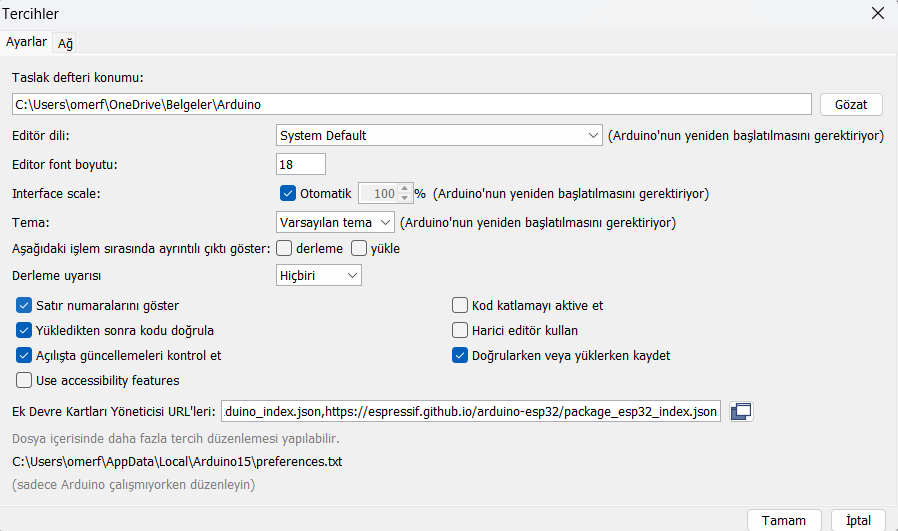The width and height of the screenshot is (898, 531).
Task: Click the Taslak defteri konumu path field
Action: [x=410, y=104]
